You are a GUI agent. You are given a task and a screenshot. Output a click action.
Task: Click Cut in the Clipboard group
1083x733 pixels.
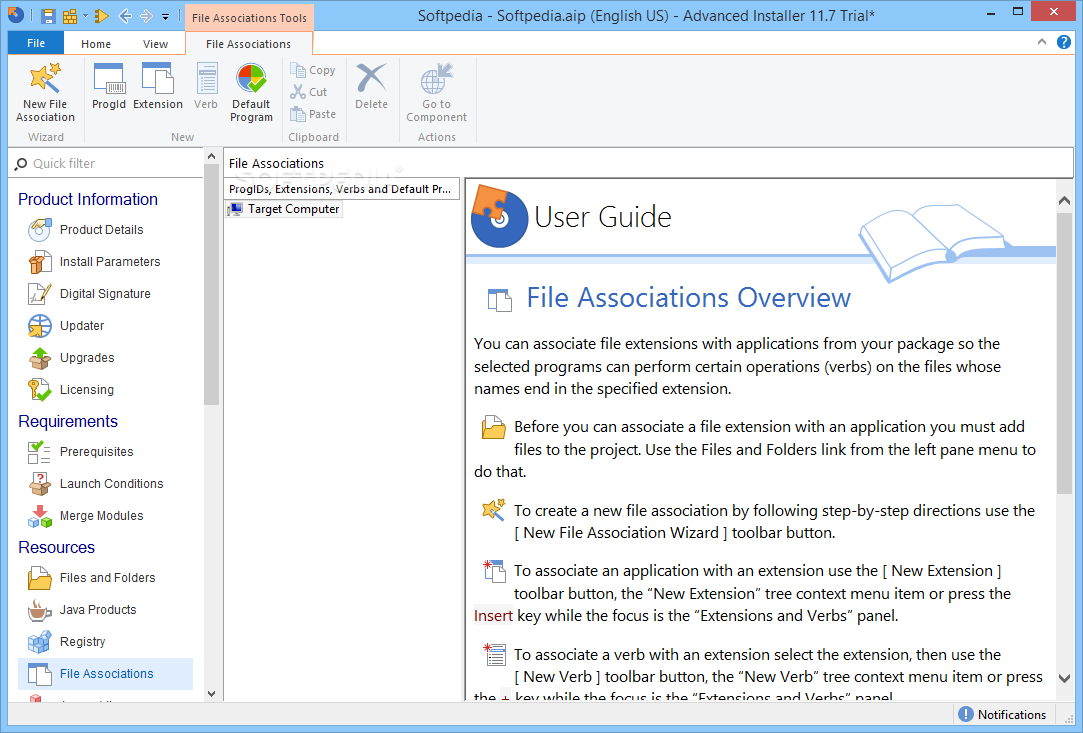[x=309, y=92]
